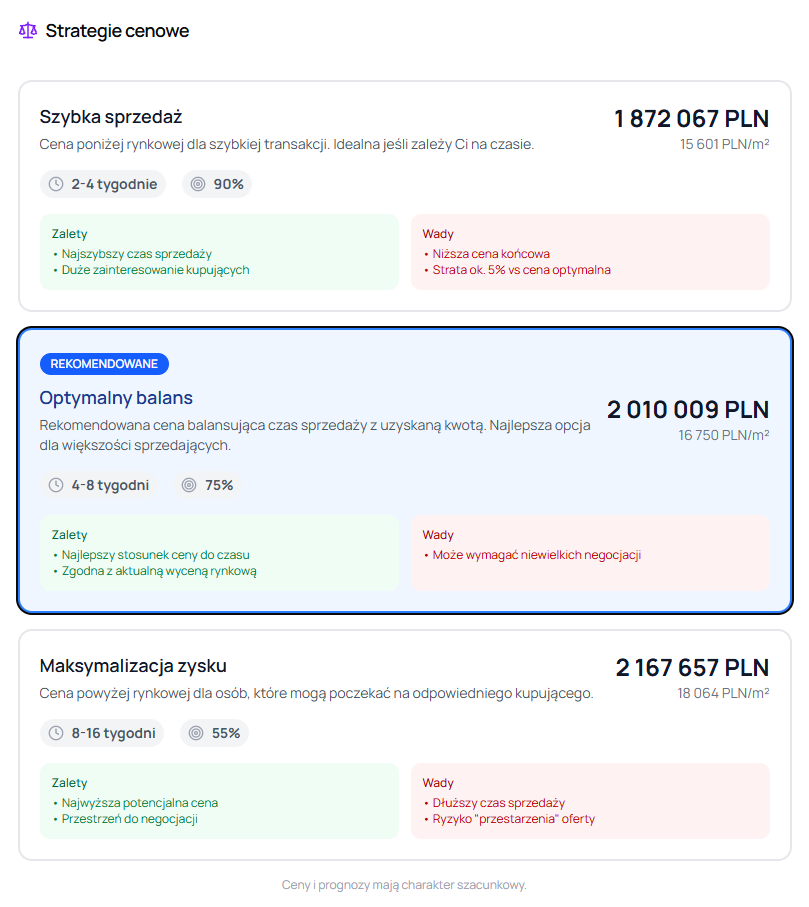Click the 8-16 tygodni time pill

[x=102, y=733]
